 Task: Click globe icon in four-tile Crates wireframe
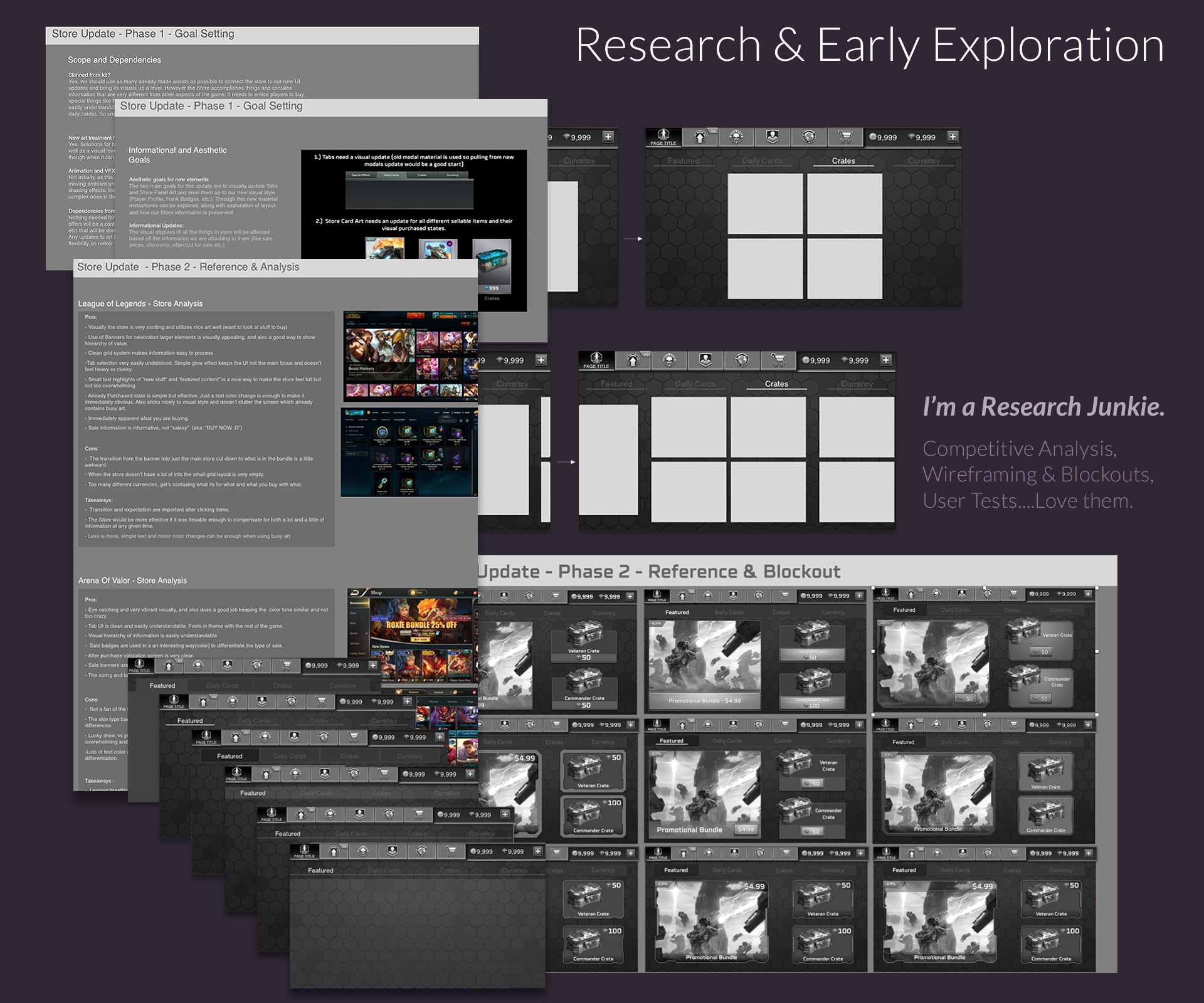tap(809, 137)
